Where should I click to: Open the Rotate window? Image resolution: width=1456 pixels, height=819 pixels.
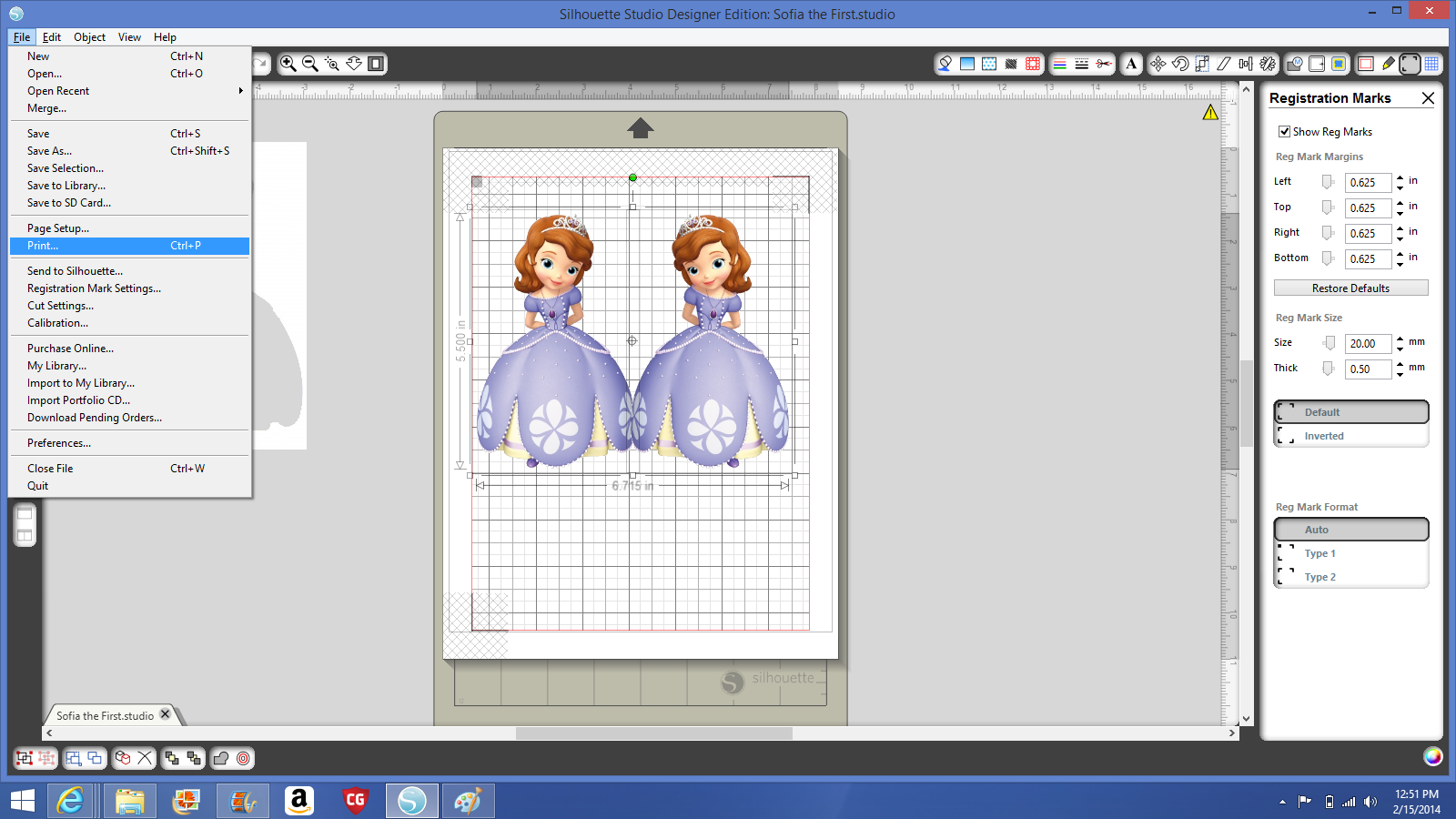tap(1180, 64)
